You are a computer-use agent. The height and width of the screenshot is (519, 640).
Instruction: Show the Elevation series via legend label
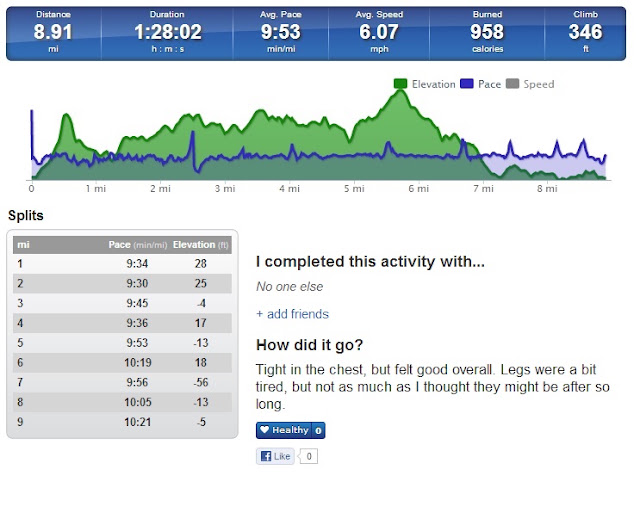(x=433, y=84)
